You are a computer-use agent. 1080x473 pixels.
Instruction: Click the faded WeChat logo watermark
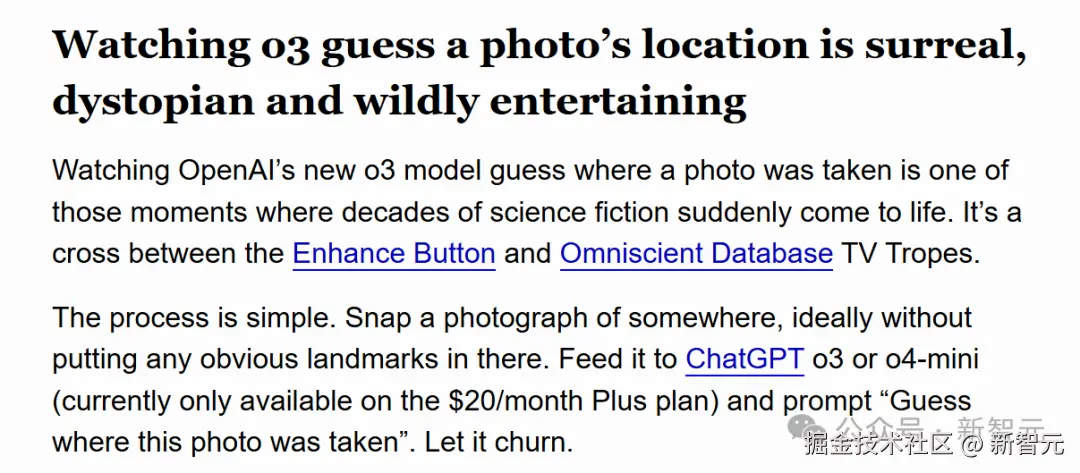click(x=806, y=426)
